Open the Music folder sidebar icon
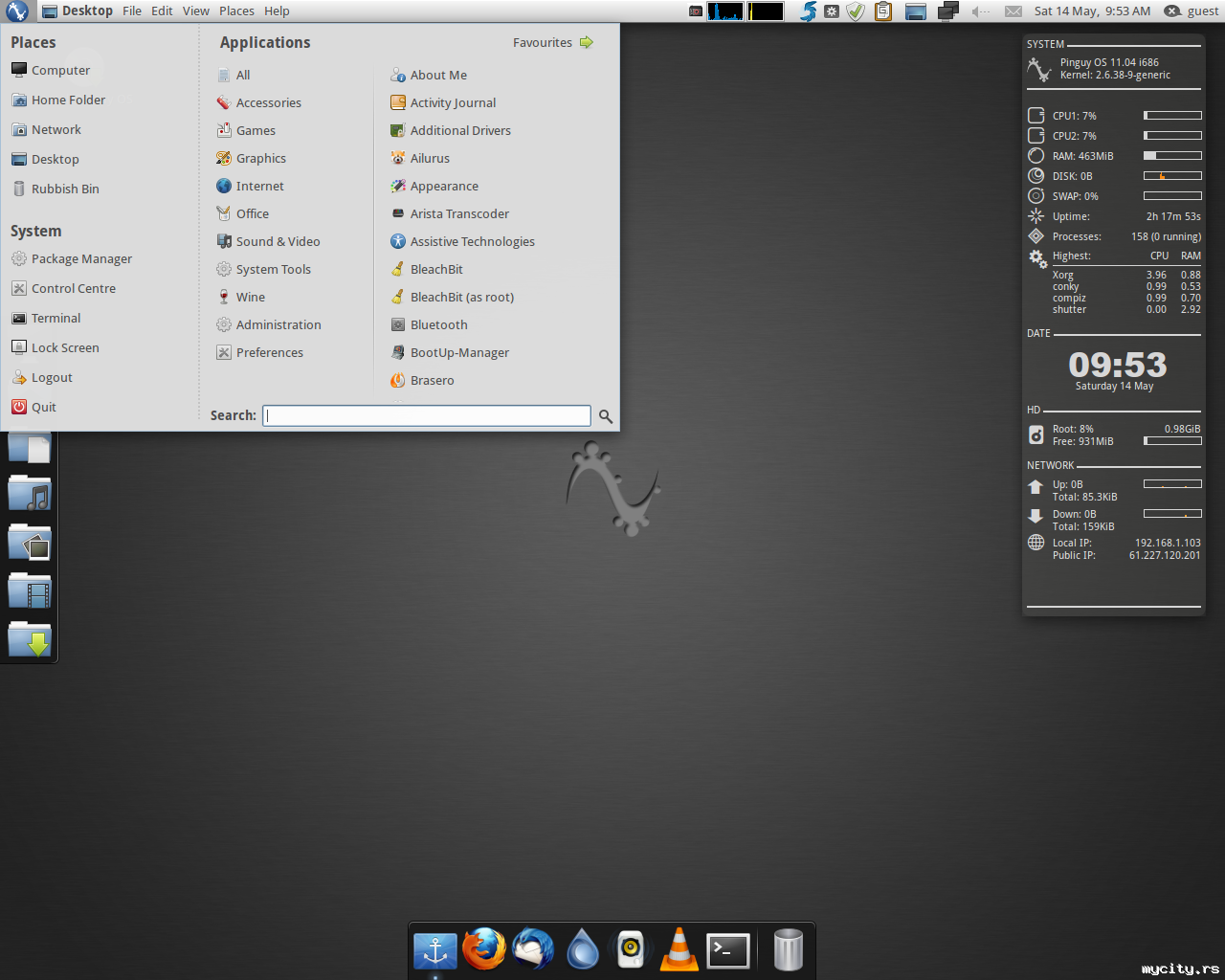This screenshot has width=1225, height=980. pos(30,494)
